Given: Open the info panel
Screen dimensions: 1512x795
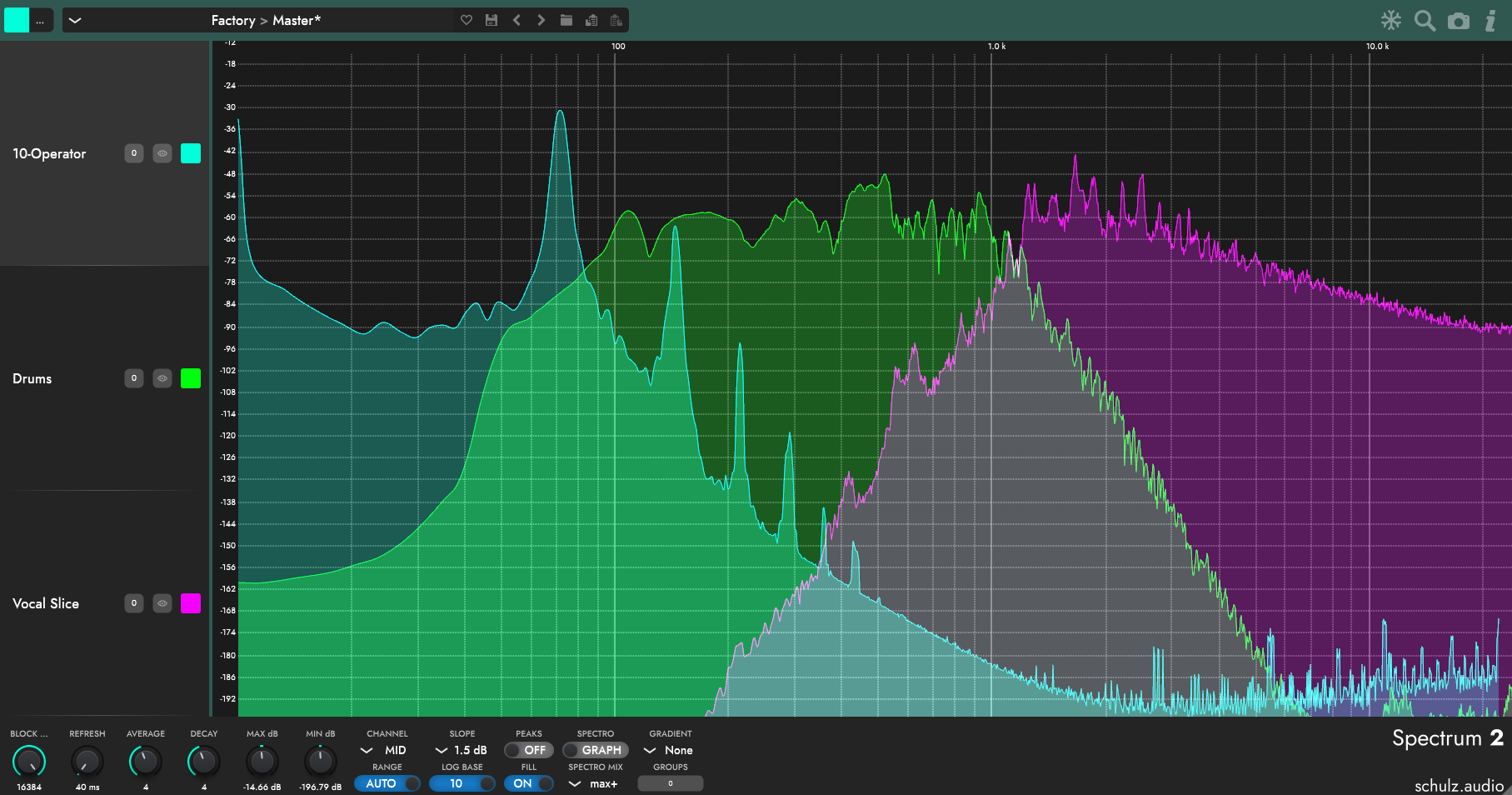Looking at the screenshot, I should pos(1490,21).
